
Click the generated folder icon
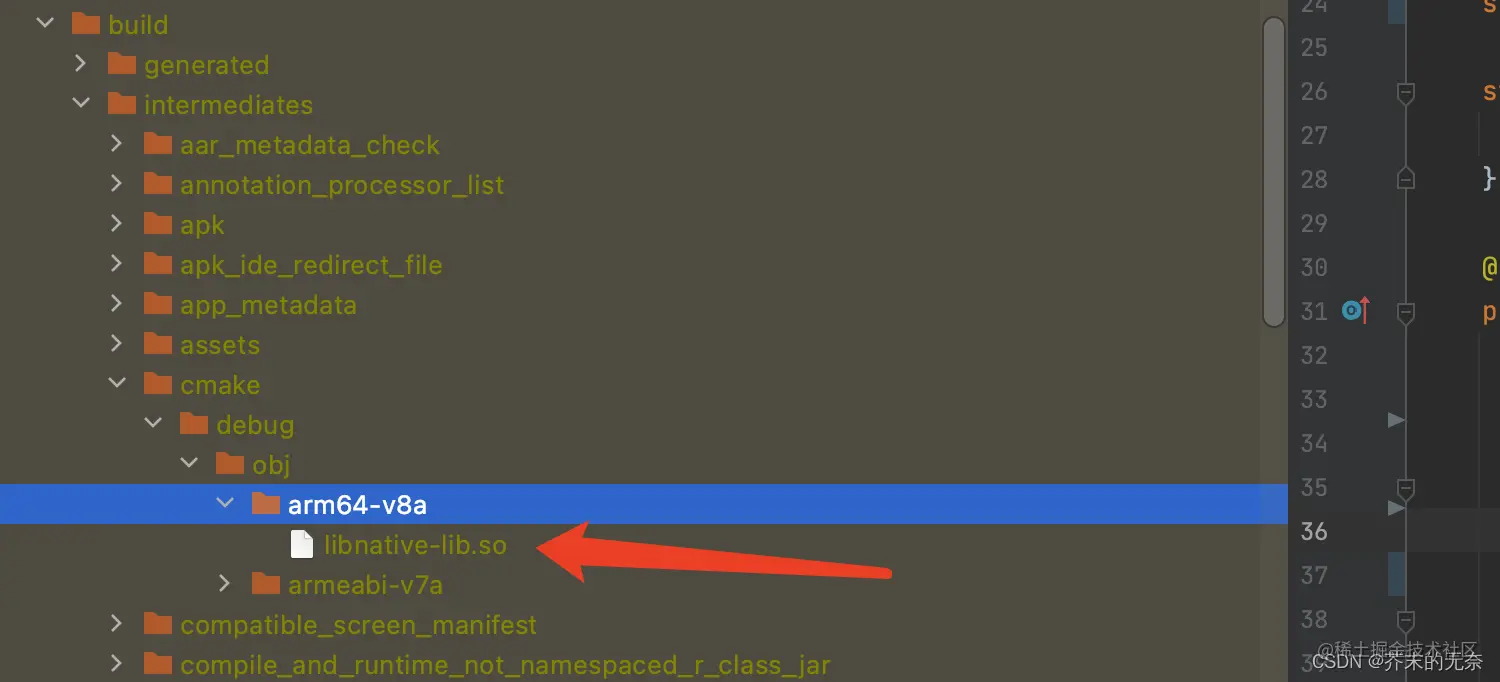(122, 64)
